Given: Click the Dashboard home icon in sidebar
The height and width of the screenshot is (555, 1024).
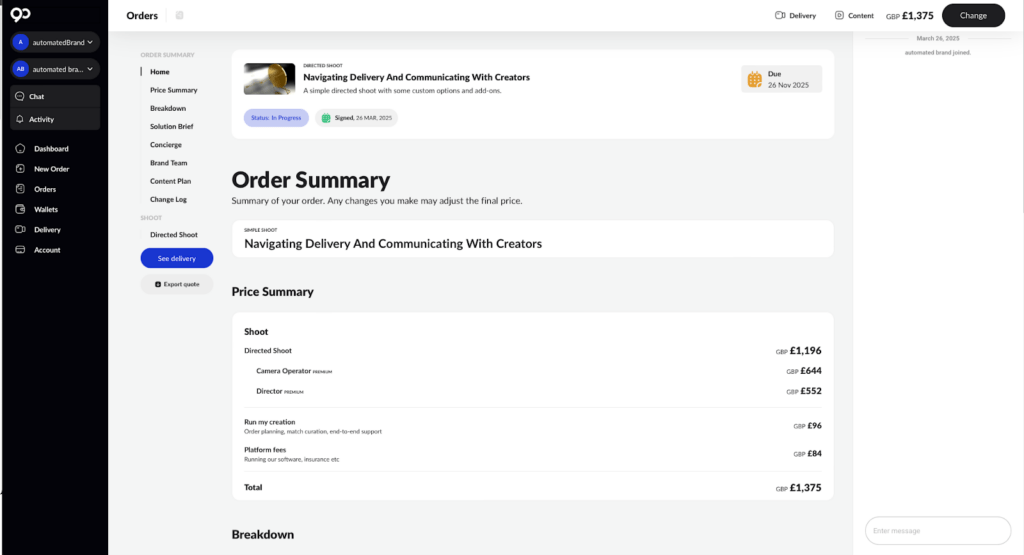Looking at the screenshot, I should [20, 149].
